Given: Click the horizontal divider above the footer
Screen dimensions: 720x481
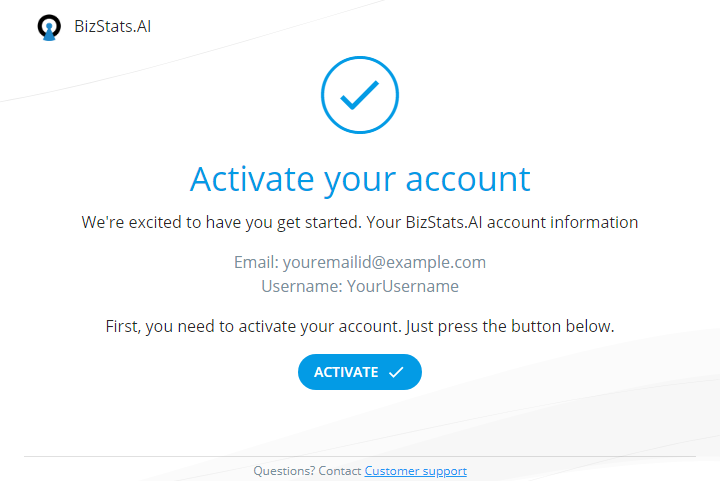Looking at the screenshot, I should pyautogui.click(x=360, y=456).
